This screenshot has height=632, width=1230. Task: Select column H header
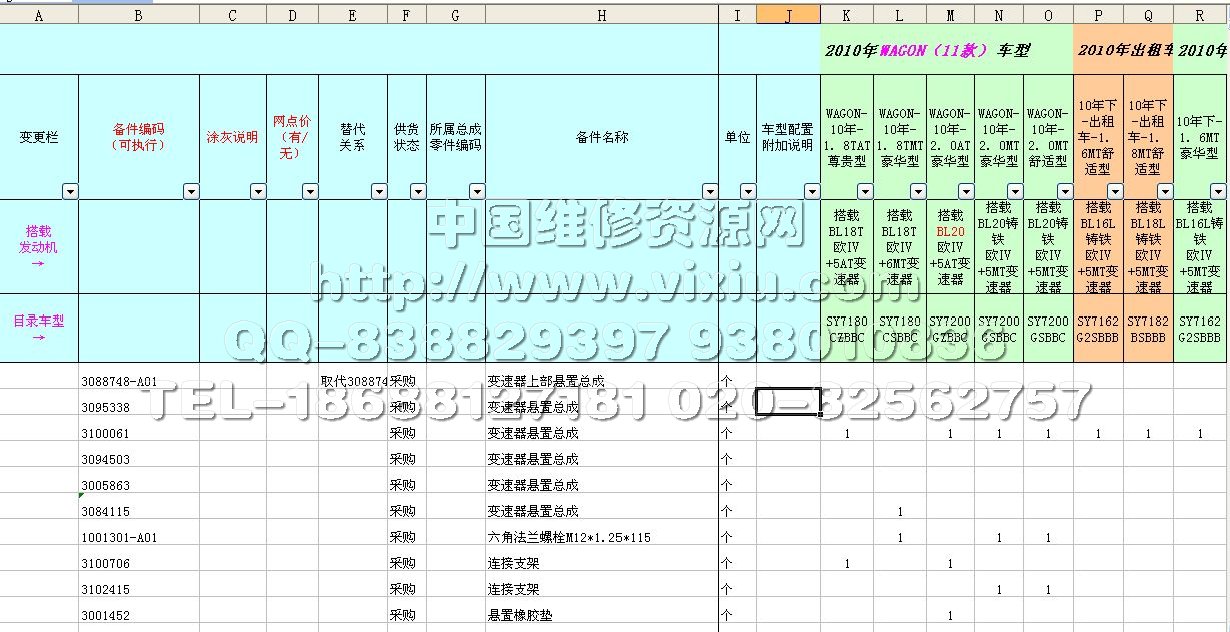click(x=601, y=16)
